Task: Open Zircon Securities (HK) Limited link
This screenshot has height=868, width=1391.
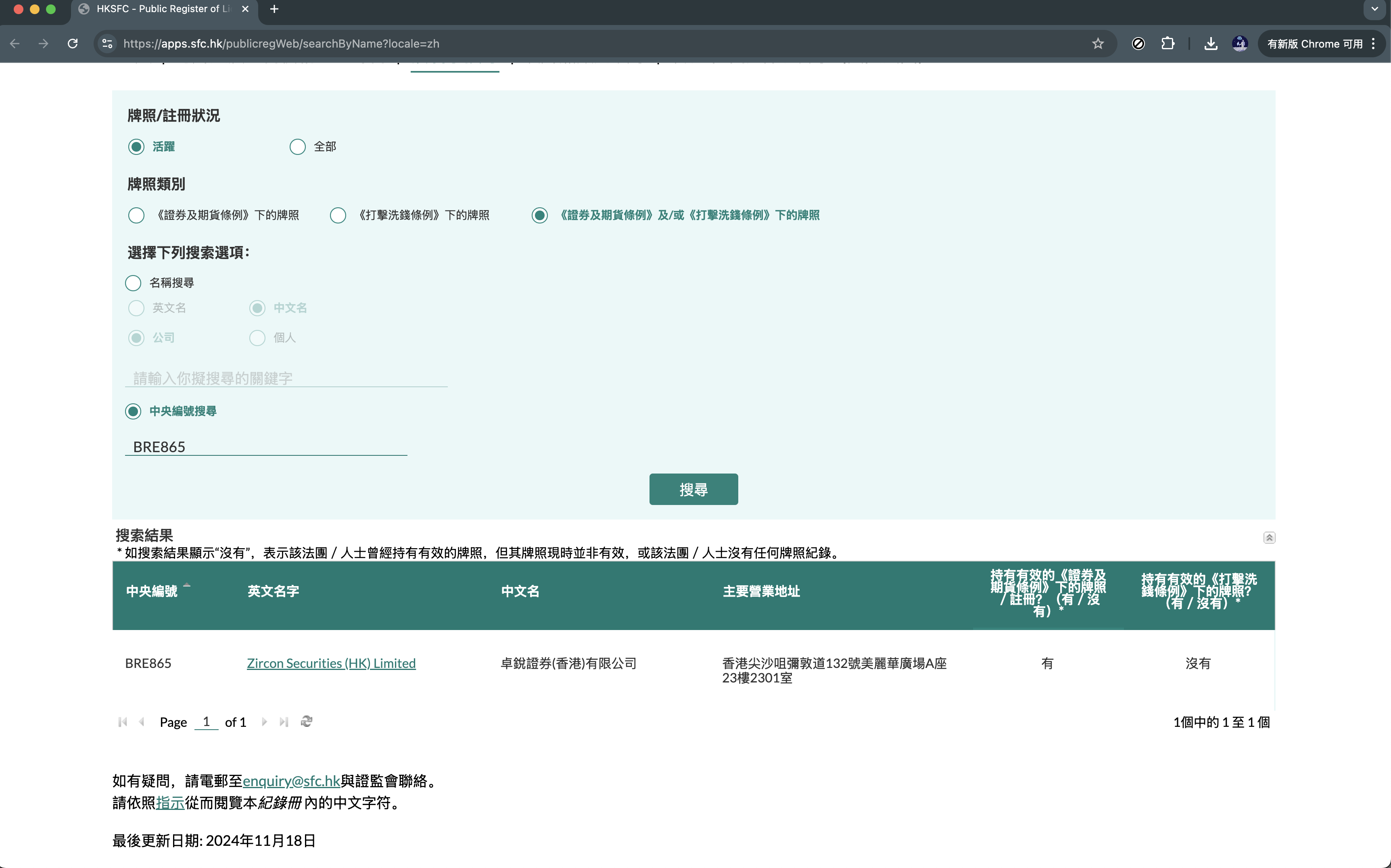Action: point(331,663)
